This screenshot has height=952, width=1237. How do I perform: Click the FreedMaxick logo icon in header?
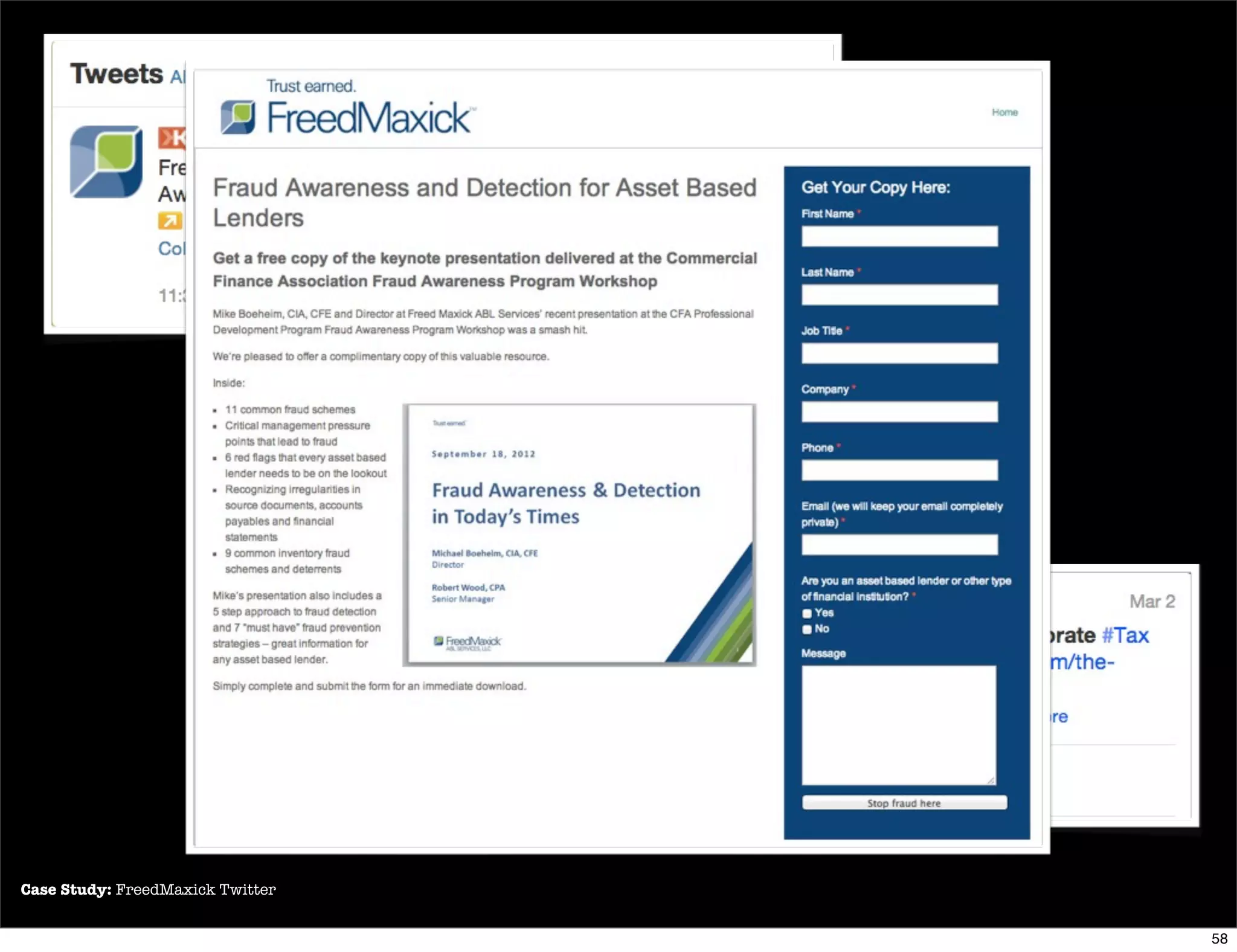click(238, 117)
